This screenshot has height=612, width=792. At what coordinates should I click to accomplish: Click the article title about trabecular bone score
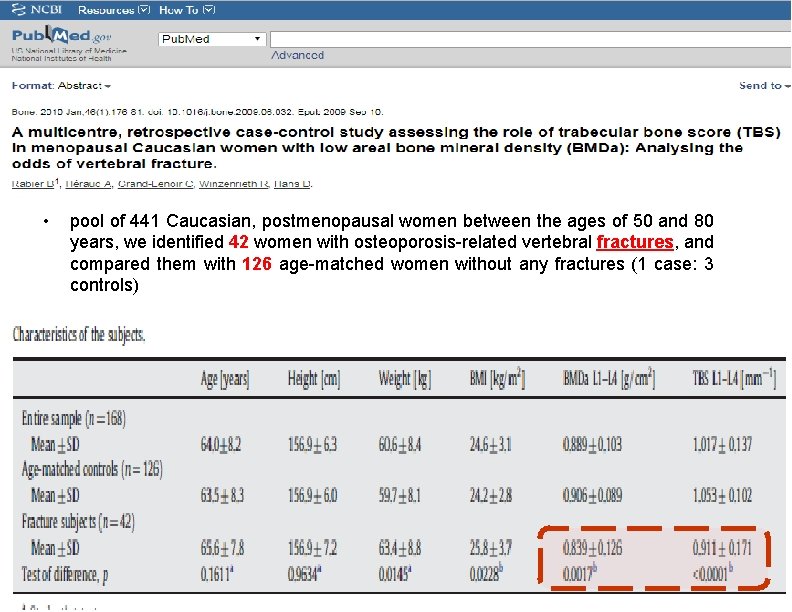click(396, 147)
